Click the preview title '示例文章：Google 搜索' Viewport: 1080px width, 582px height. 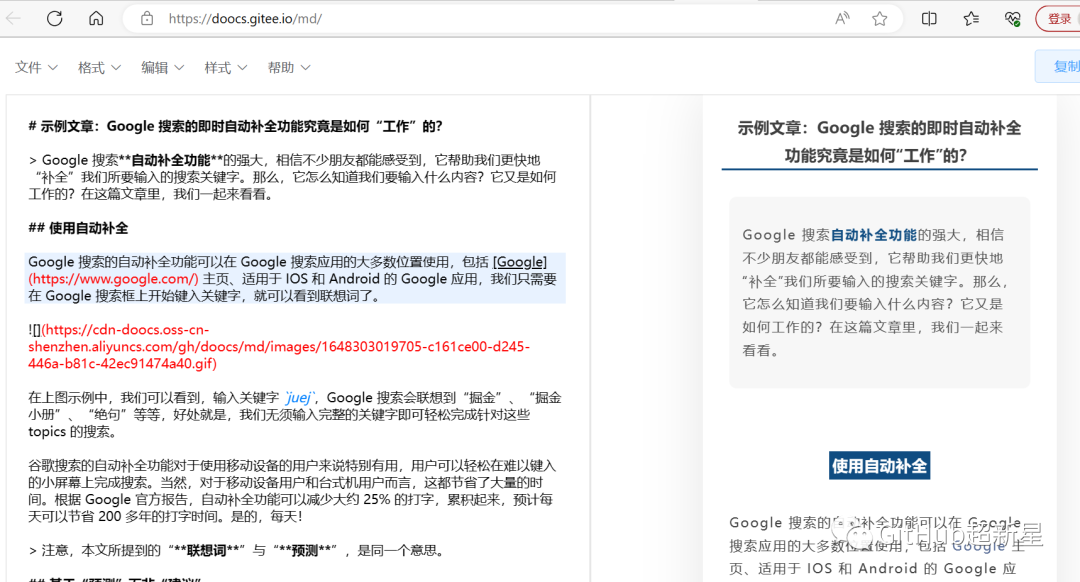pyautogui.click(x=880, y=141)
